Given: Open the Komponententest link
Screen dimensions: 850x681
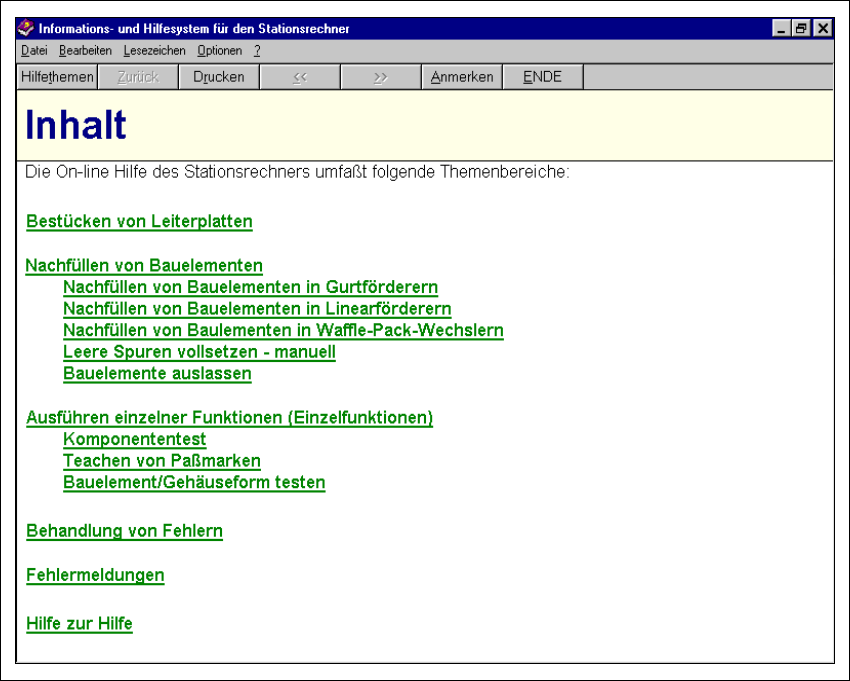Looking at the screenshot, I should [134, 439].
